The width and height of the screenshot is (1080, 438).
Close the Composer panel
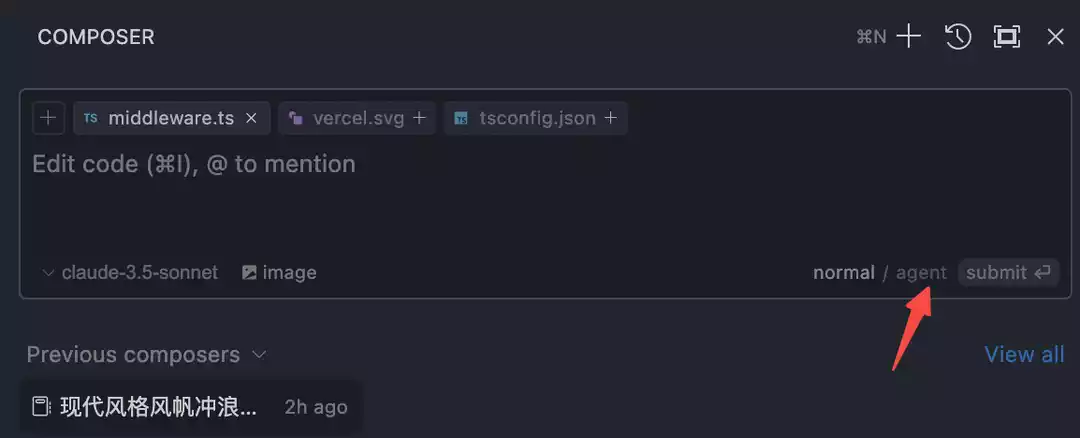point(1055,37)
